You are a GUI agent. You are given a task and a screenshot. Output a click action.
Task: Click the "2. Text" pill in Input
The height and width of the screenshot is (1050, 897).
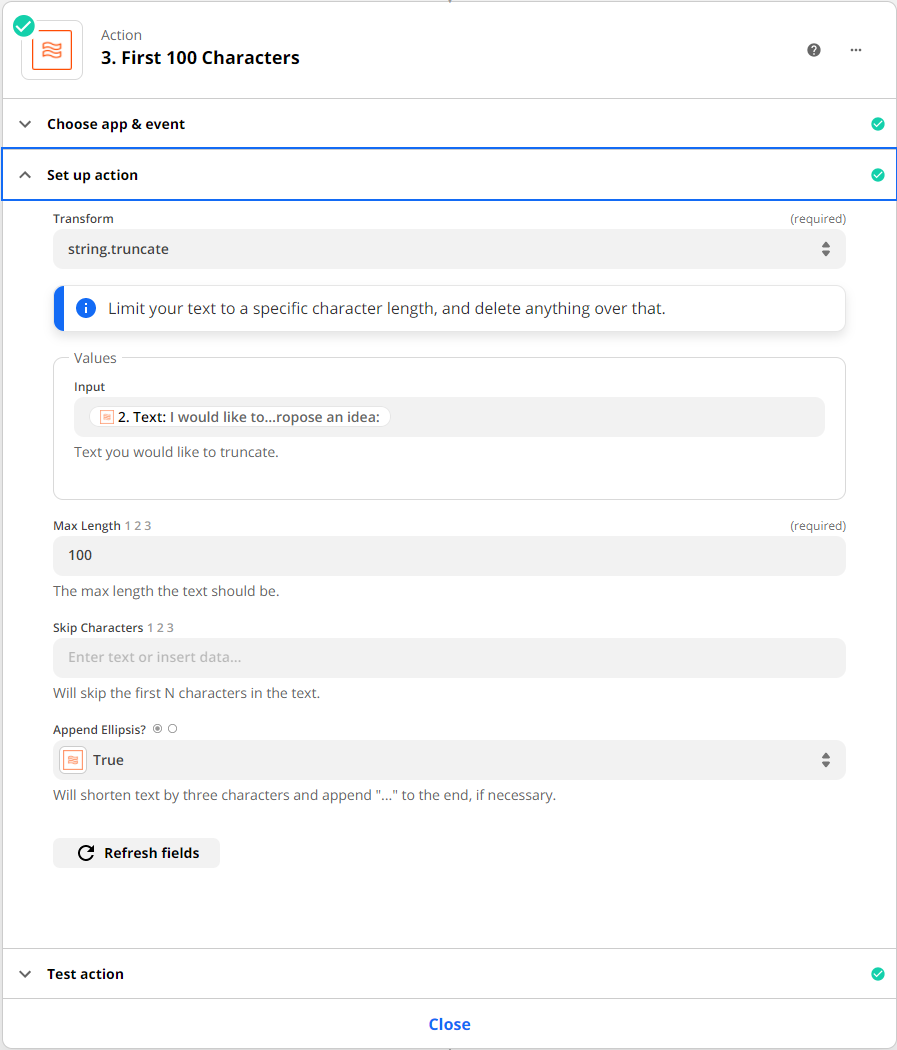tap(240, 417)
